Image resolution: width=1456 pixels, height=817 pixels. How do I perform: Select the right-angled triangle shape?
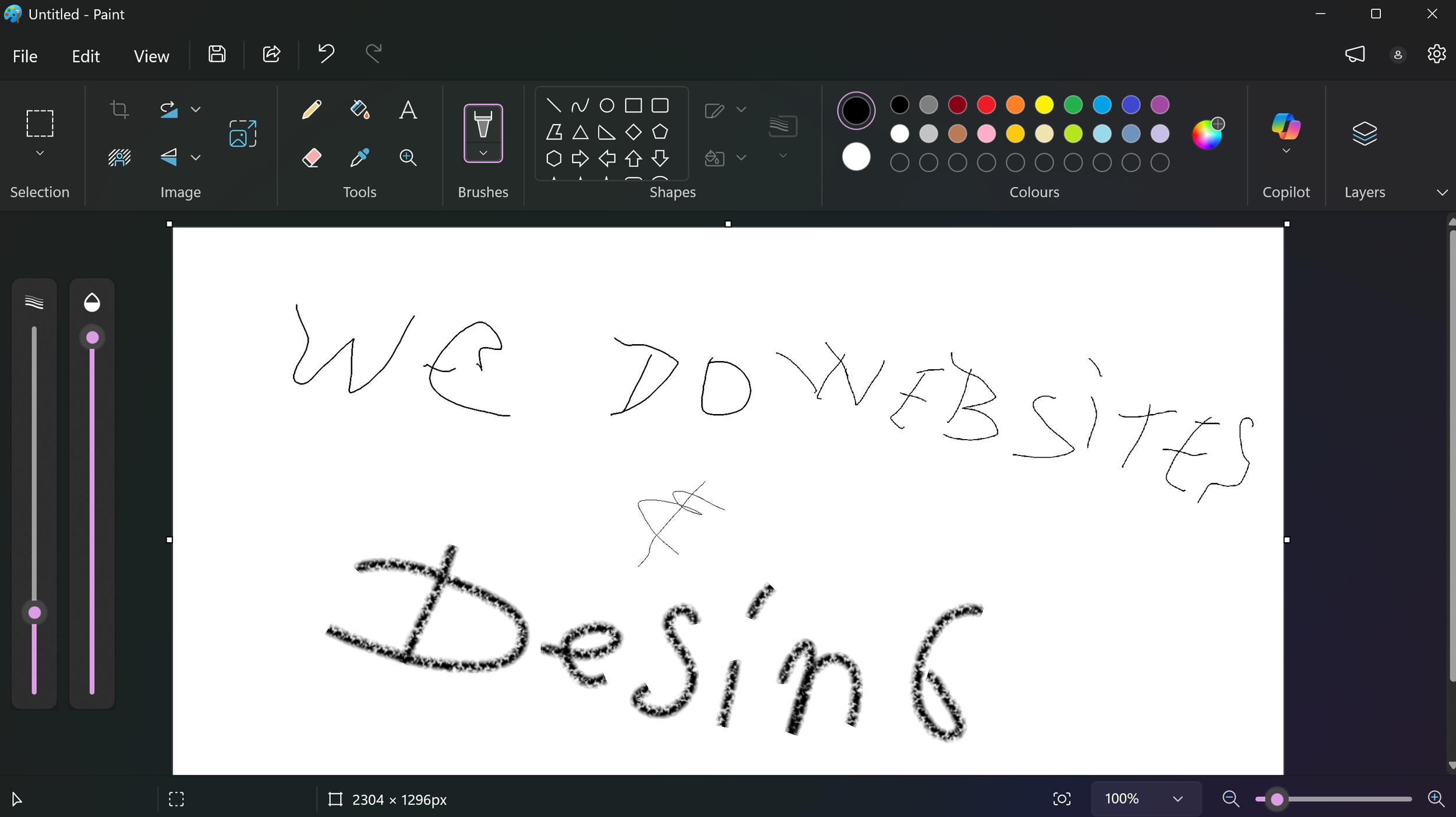607,132
